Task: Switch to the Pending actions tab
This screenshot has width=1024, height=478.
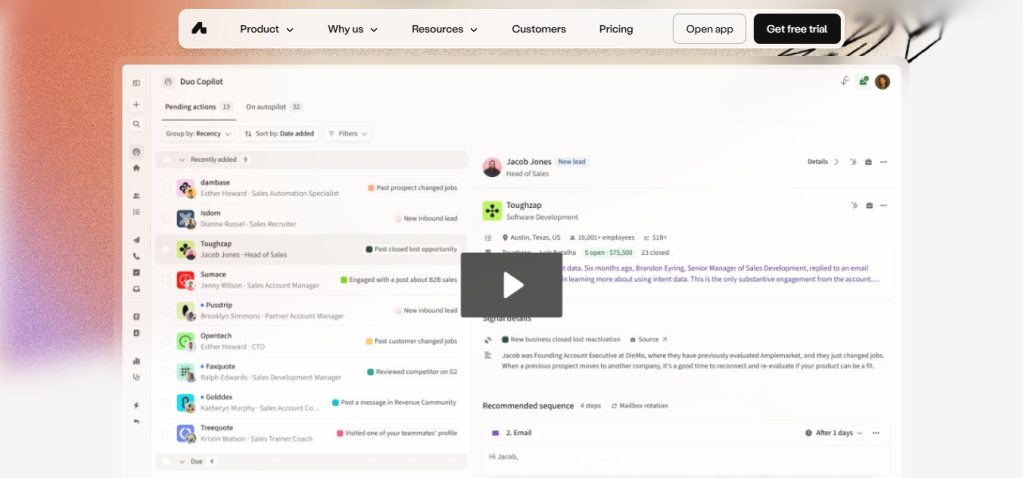Action: pyautogui.click(x=199, y=106)
